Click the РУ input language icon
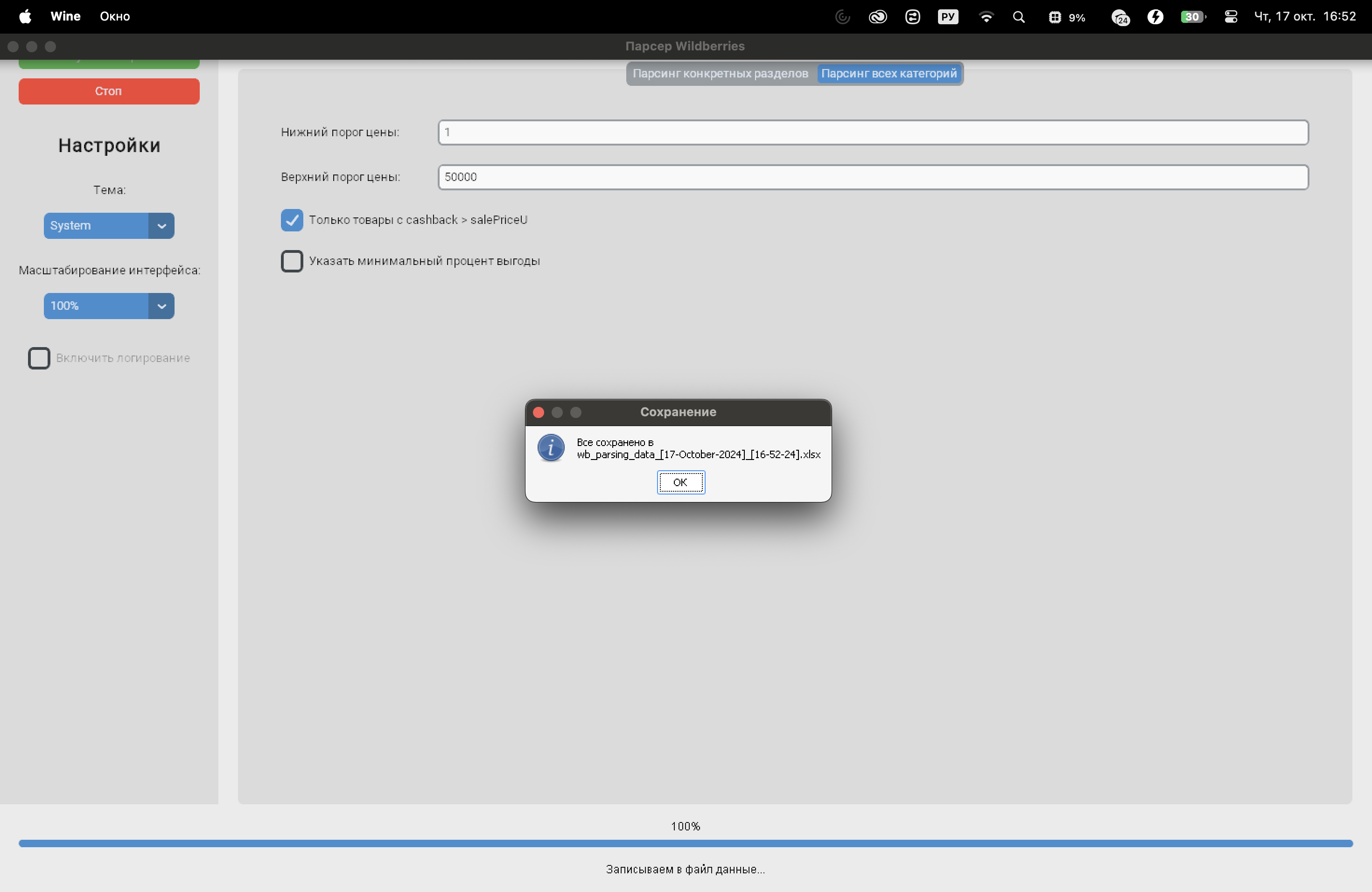The image size is (1372, 892). 948,17
